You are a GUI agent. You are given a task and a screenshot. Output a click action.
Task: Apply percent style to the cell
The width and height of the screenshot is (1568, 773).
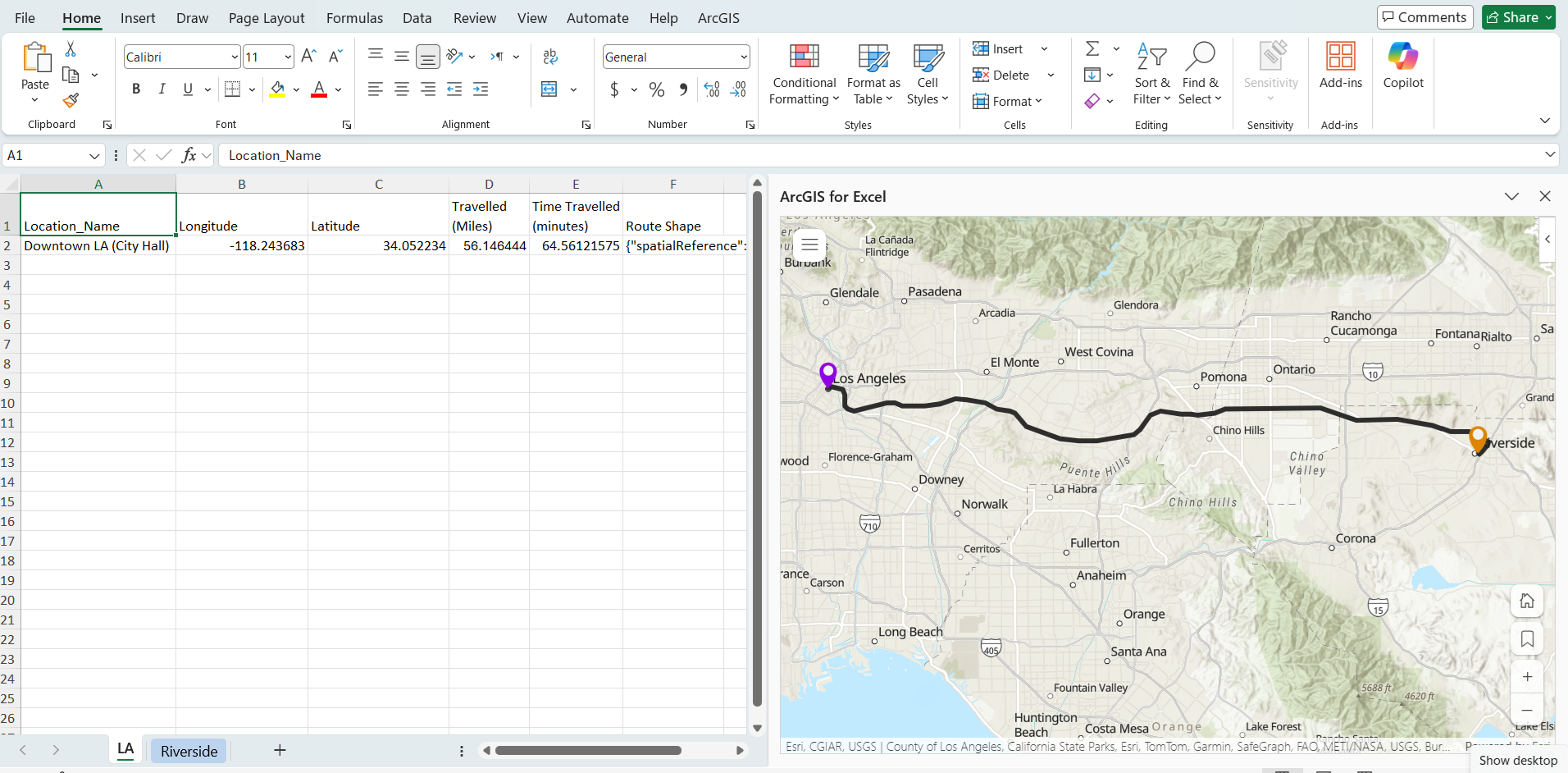[657, 89]
